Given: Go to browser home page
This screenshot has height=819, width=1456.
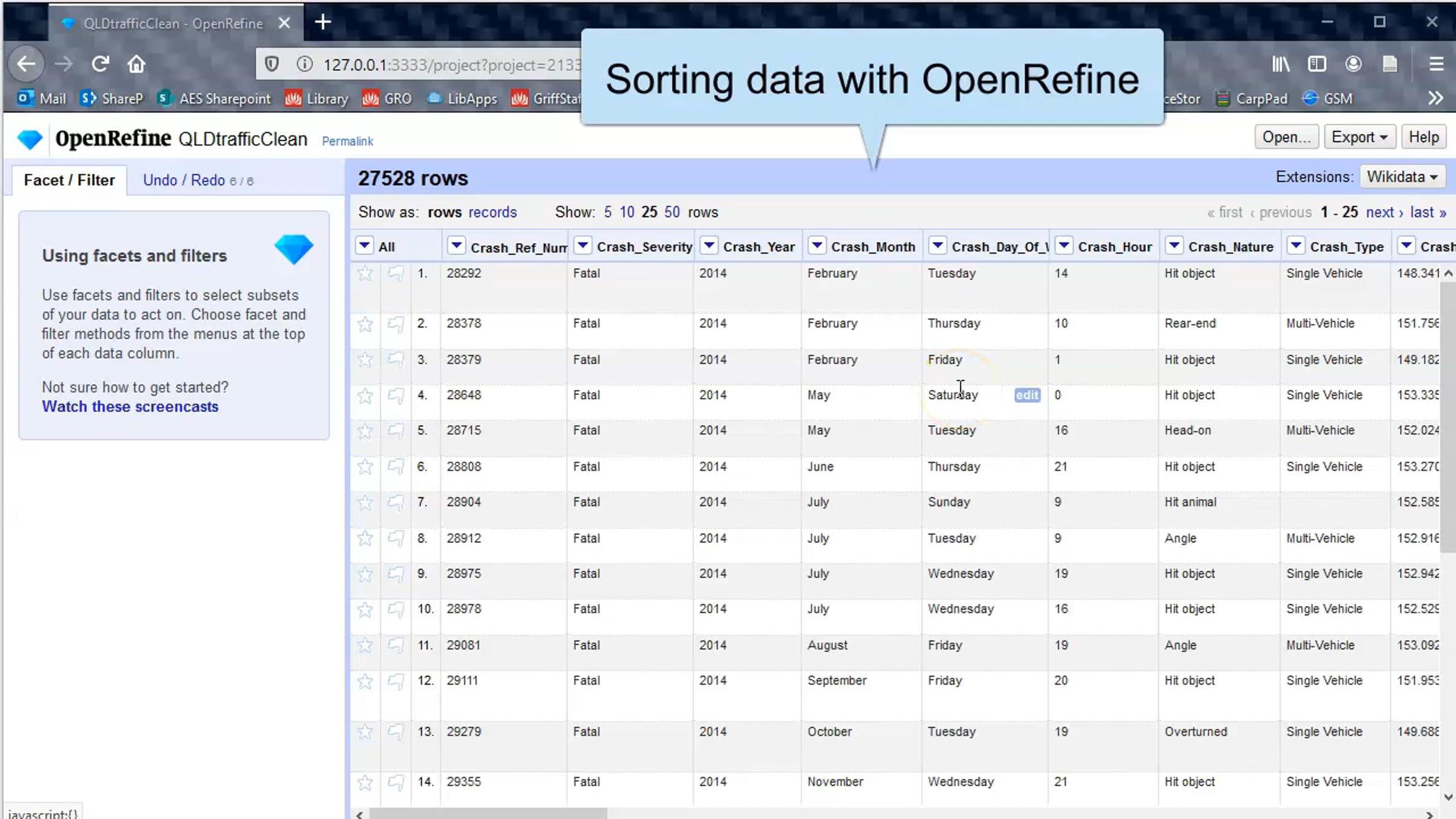Looking at the screenshot, I should tap(136, 64).
